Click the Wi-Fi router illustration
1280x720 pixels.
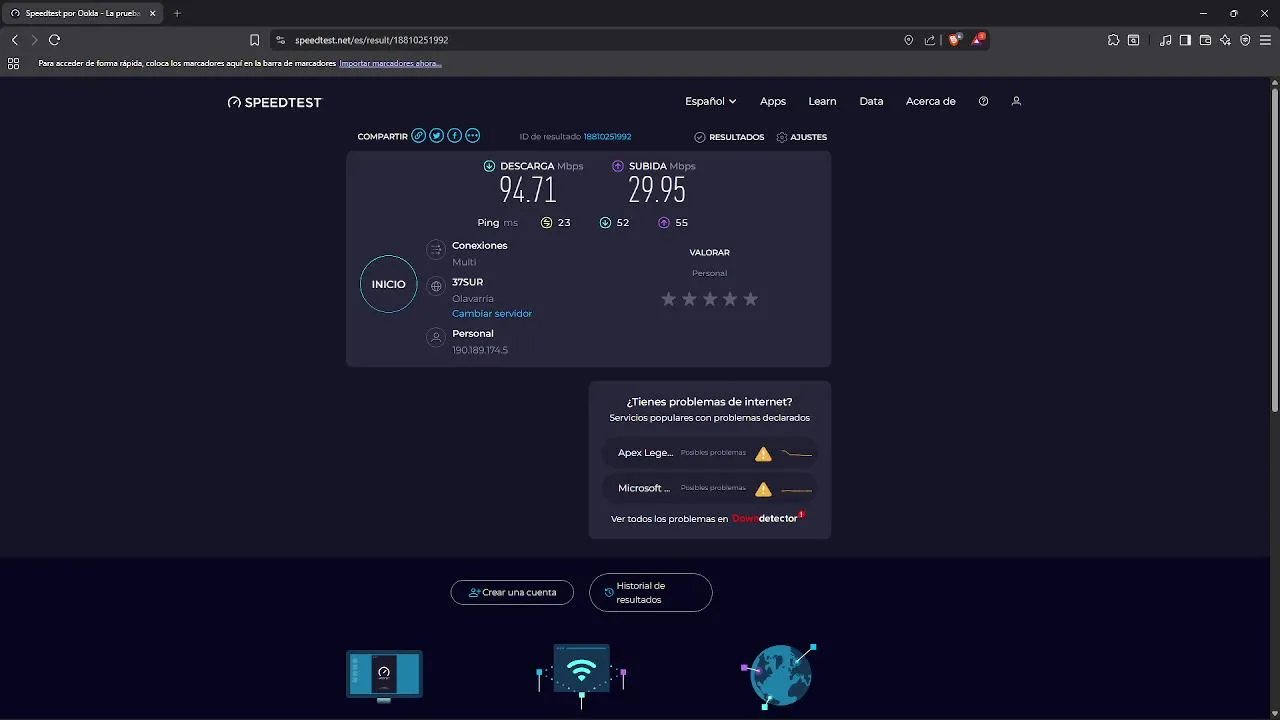(x=581, y=675)
